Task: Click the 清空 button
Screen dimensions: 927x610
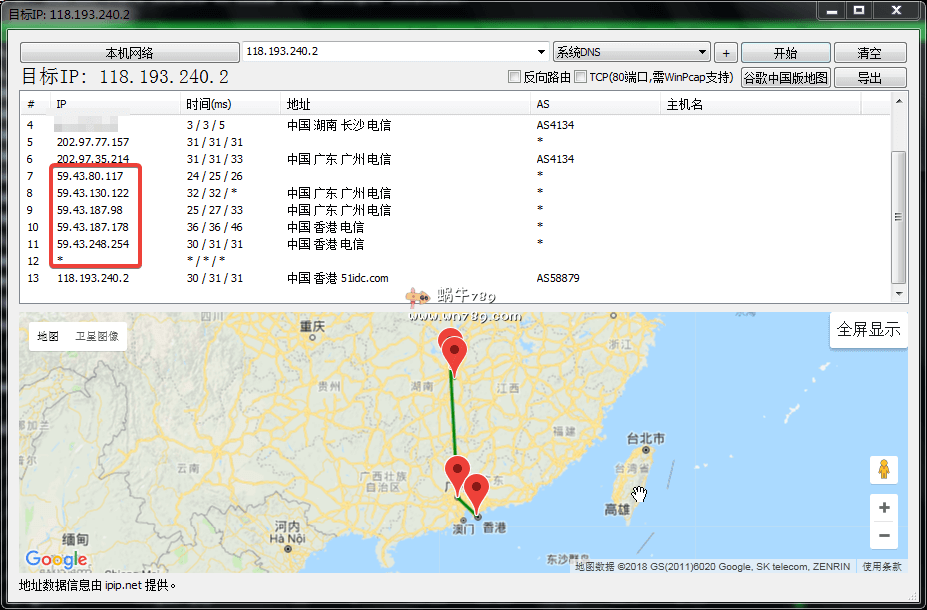Action: 869,53
